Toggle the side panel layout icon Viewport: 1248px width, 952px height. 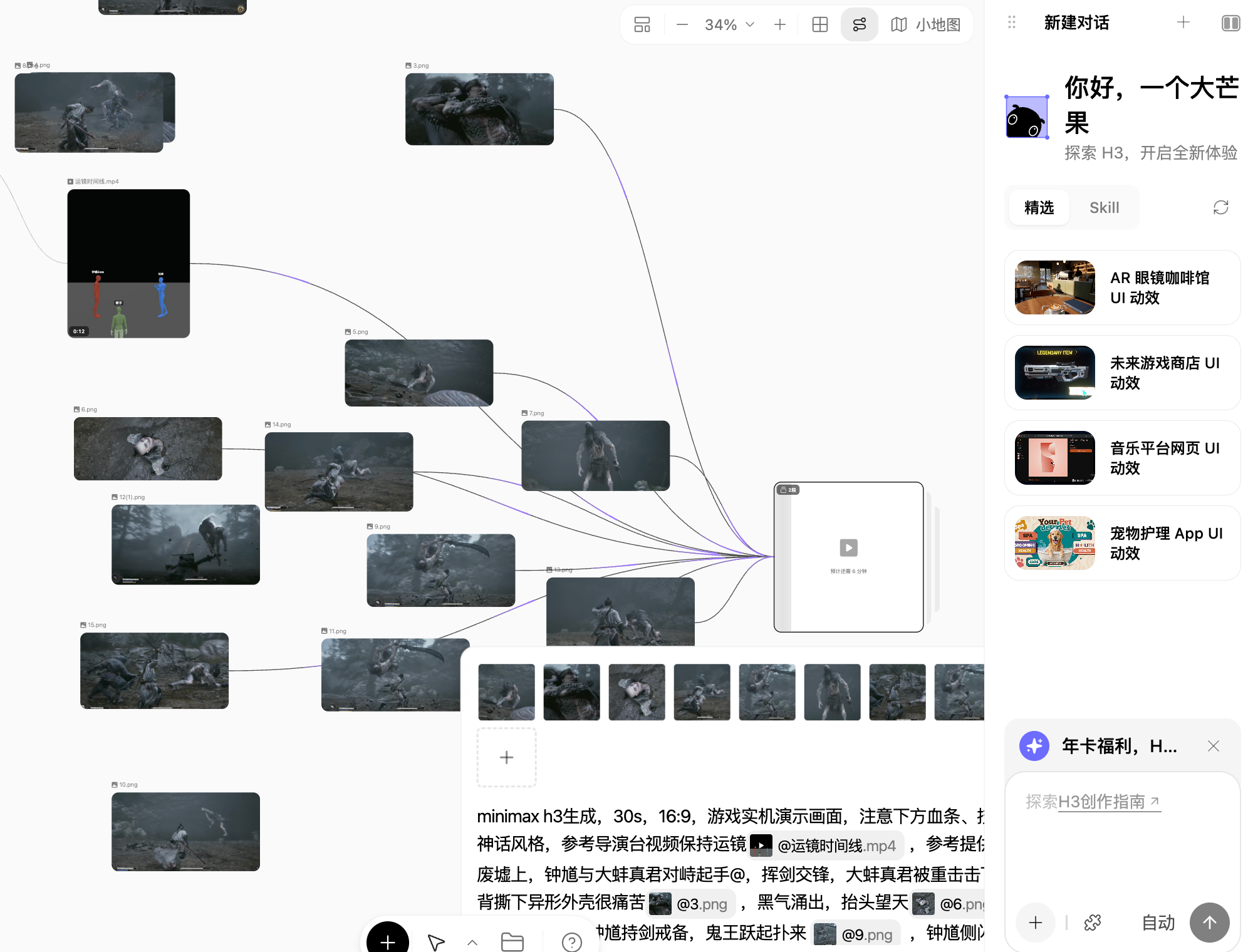click(1230, 23)
